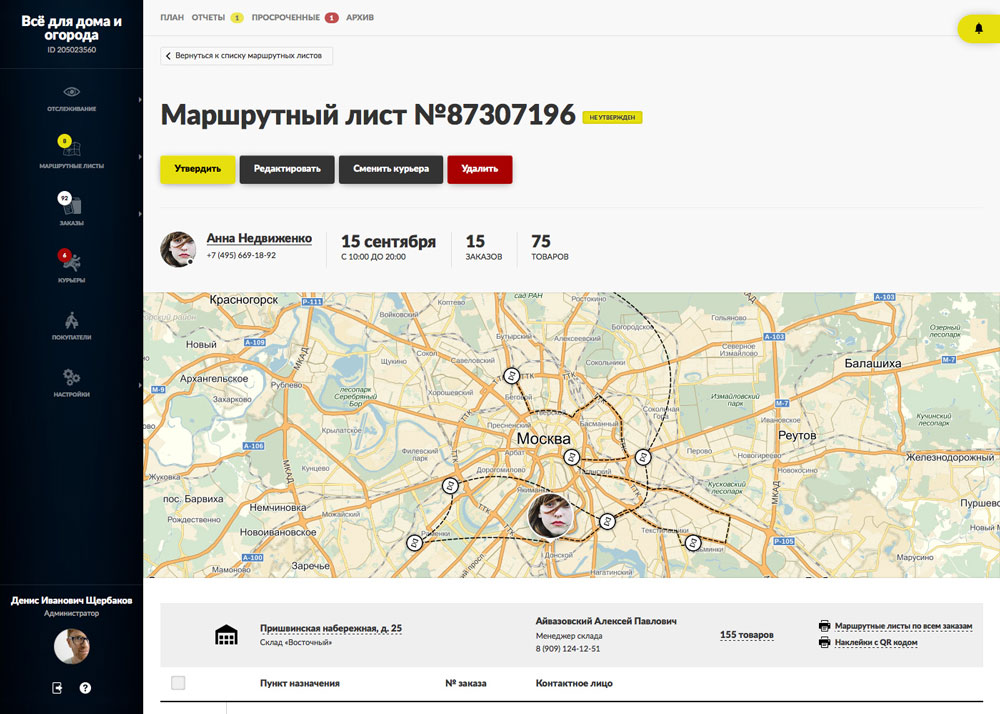Open Orders clipboard icon in sidebar
The image size is (1000, 714).
(73, 206)
